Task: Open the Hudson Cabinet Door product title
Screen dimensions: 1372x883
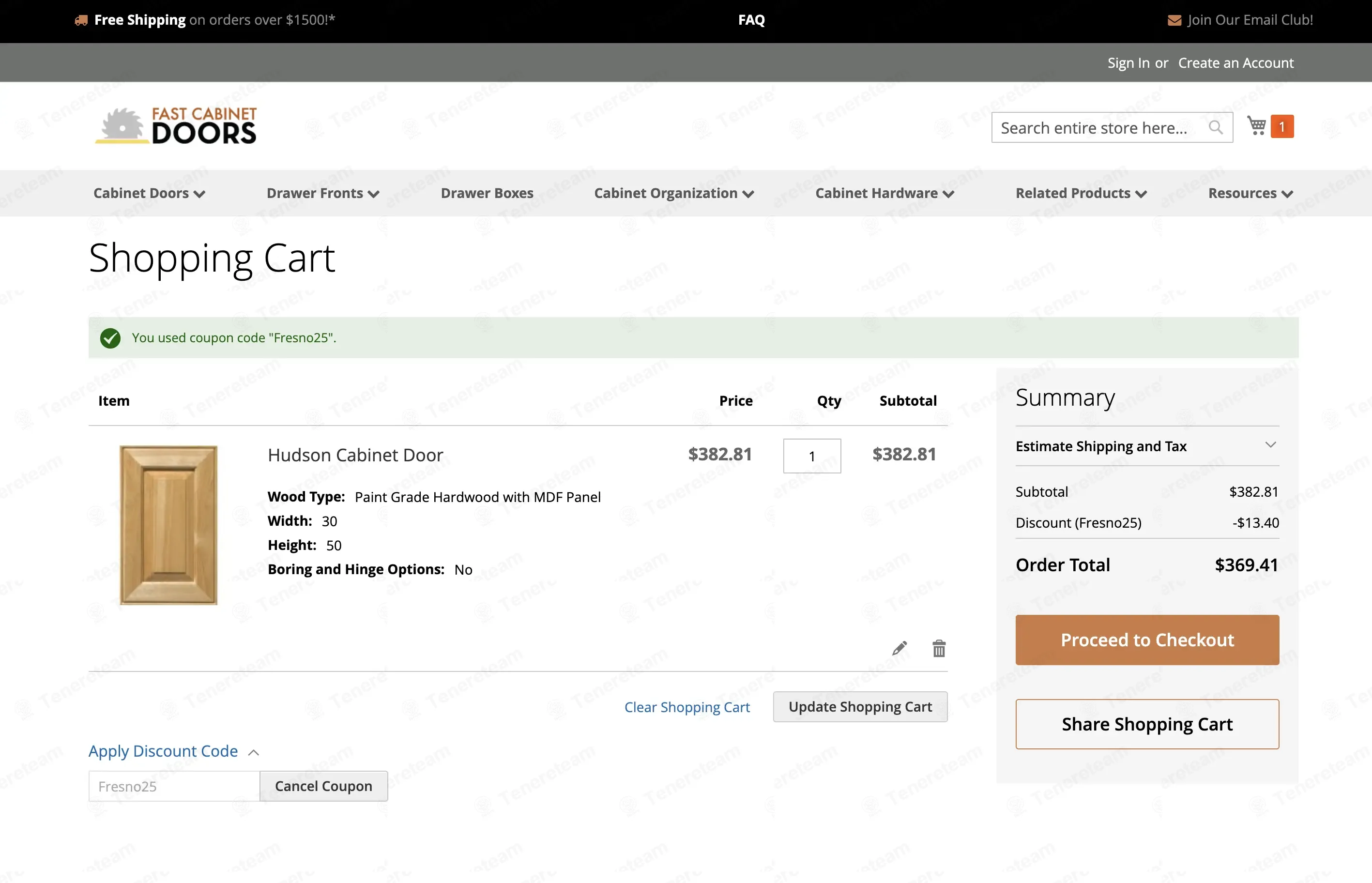Action: 355,455
